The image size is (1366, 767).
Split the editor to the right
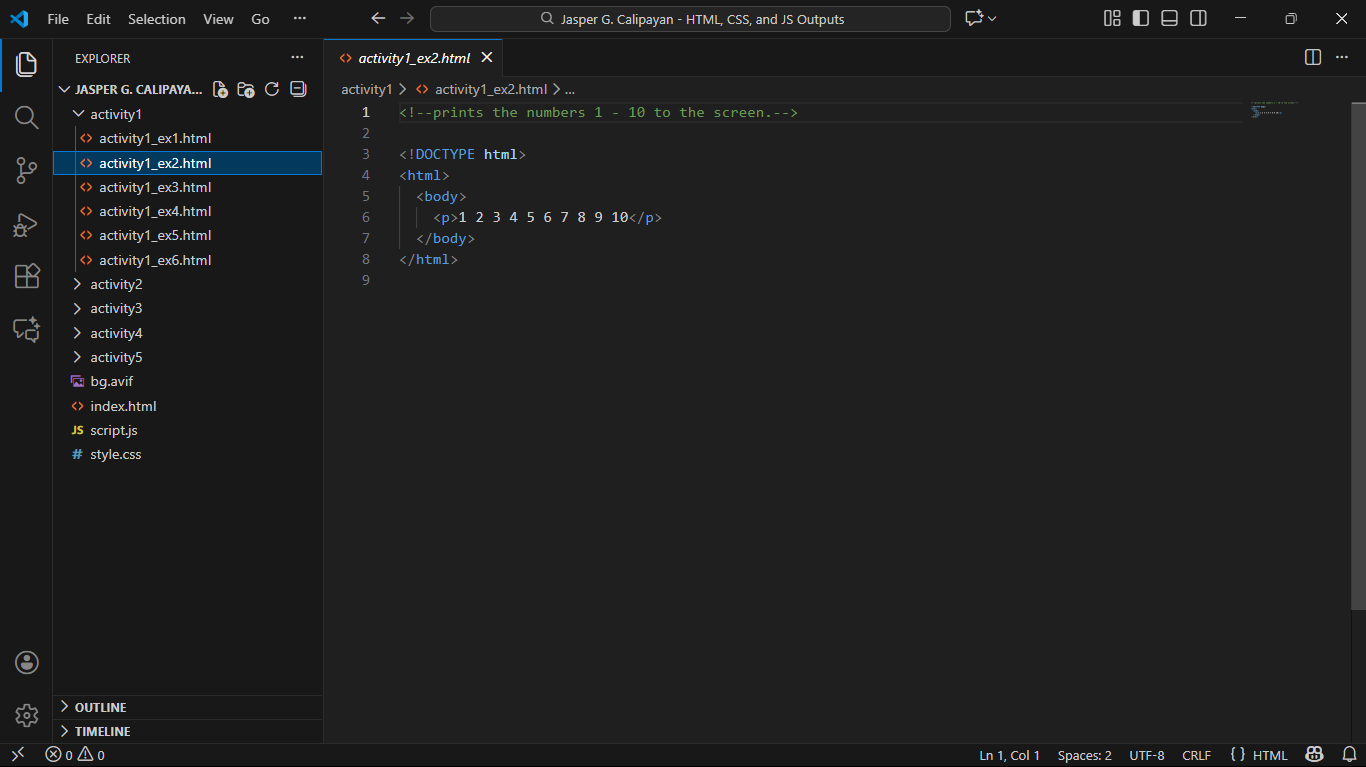[1313, 58]
